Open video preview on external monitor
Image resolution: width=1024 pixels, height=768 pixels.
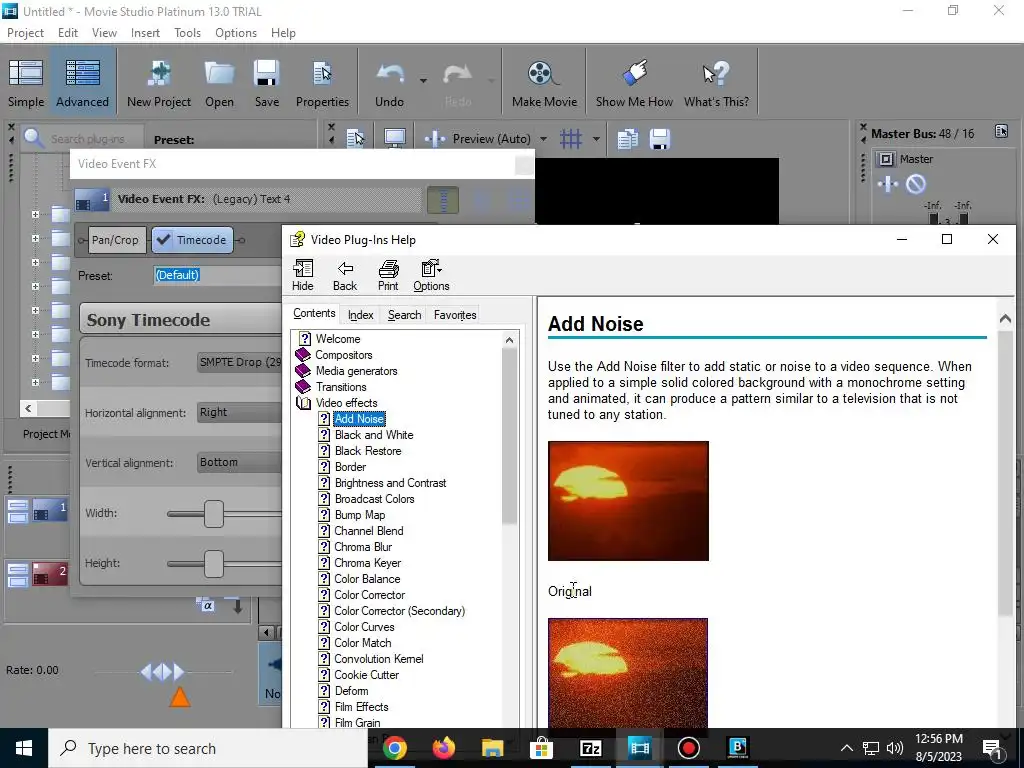[x=394, y=138]
